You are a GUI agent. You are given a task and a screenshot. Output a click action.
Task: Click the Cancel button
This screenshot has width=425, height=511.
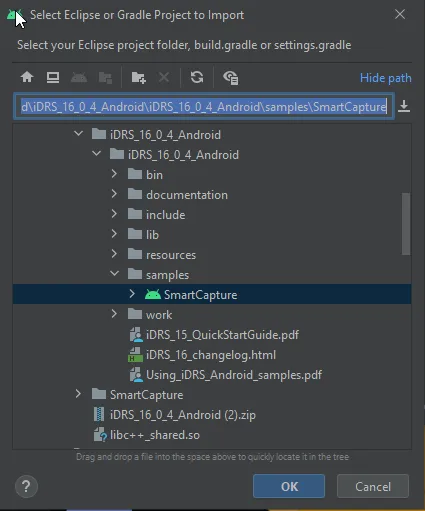click(x=373, y=486)
